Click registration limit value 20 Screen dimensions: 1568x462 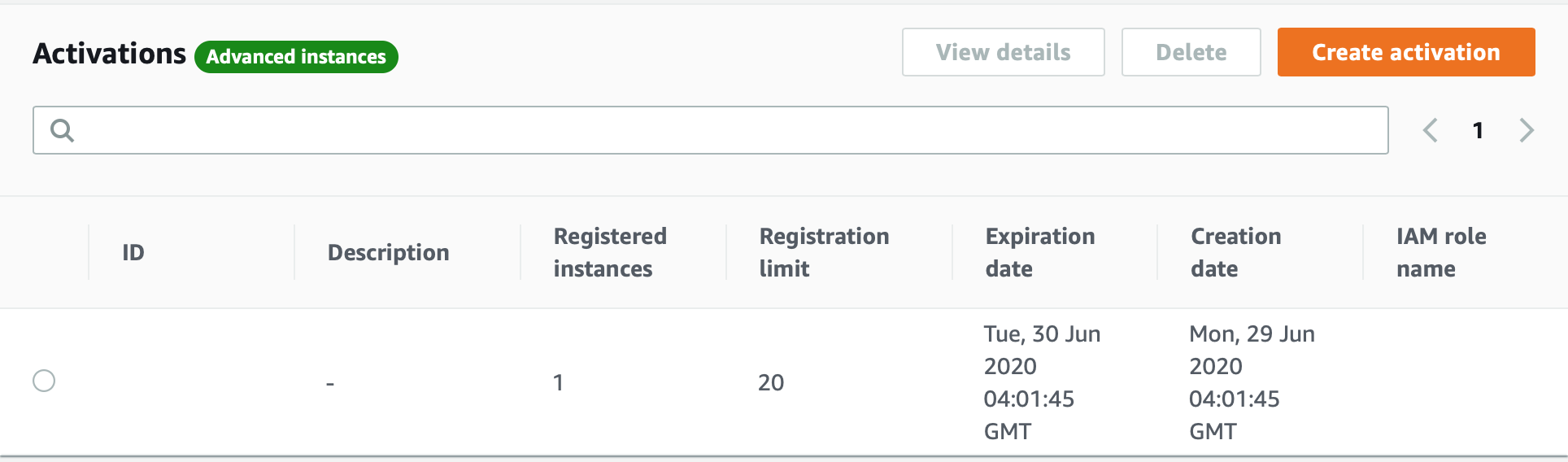click(x=771, y=382)
